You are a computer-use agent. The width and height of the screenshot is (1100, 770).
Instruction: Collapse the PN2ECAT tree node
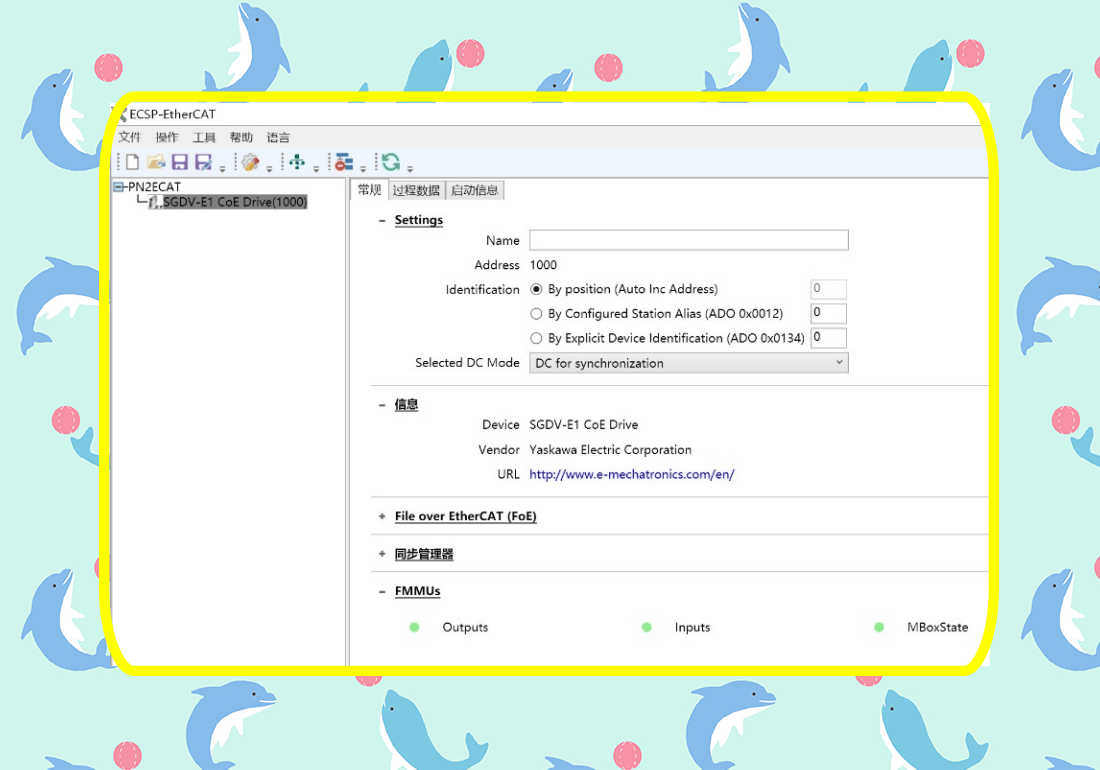119,187
